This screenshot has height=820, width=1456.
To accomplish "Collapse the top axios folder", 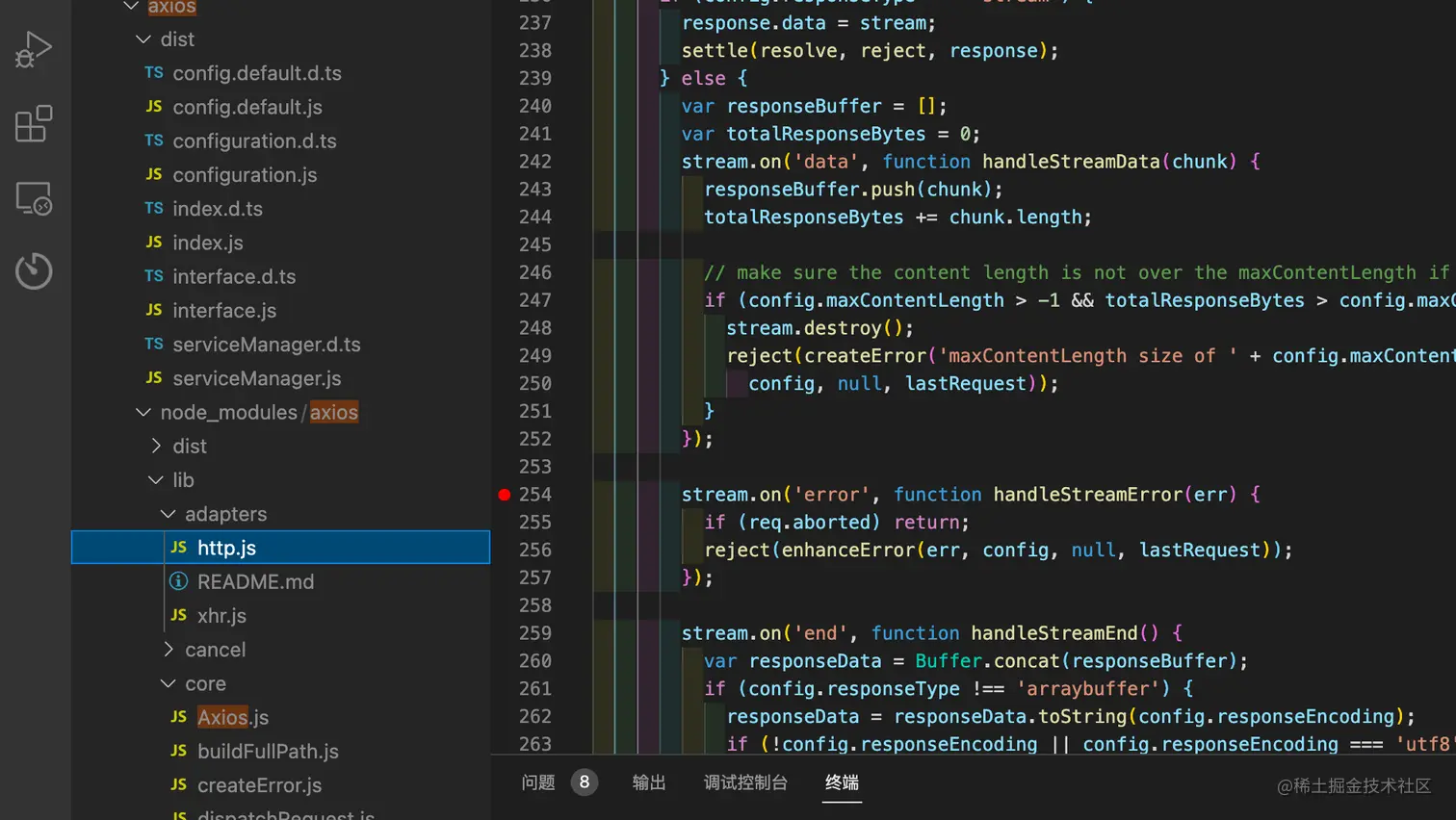I will [131, 7].
